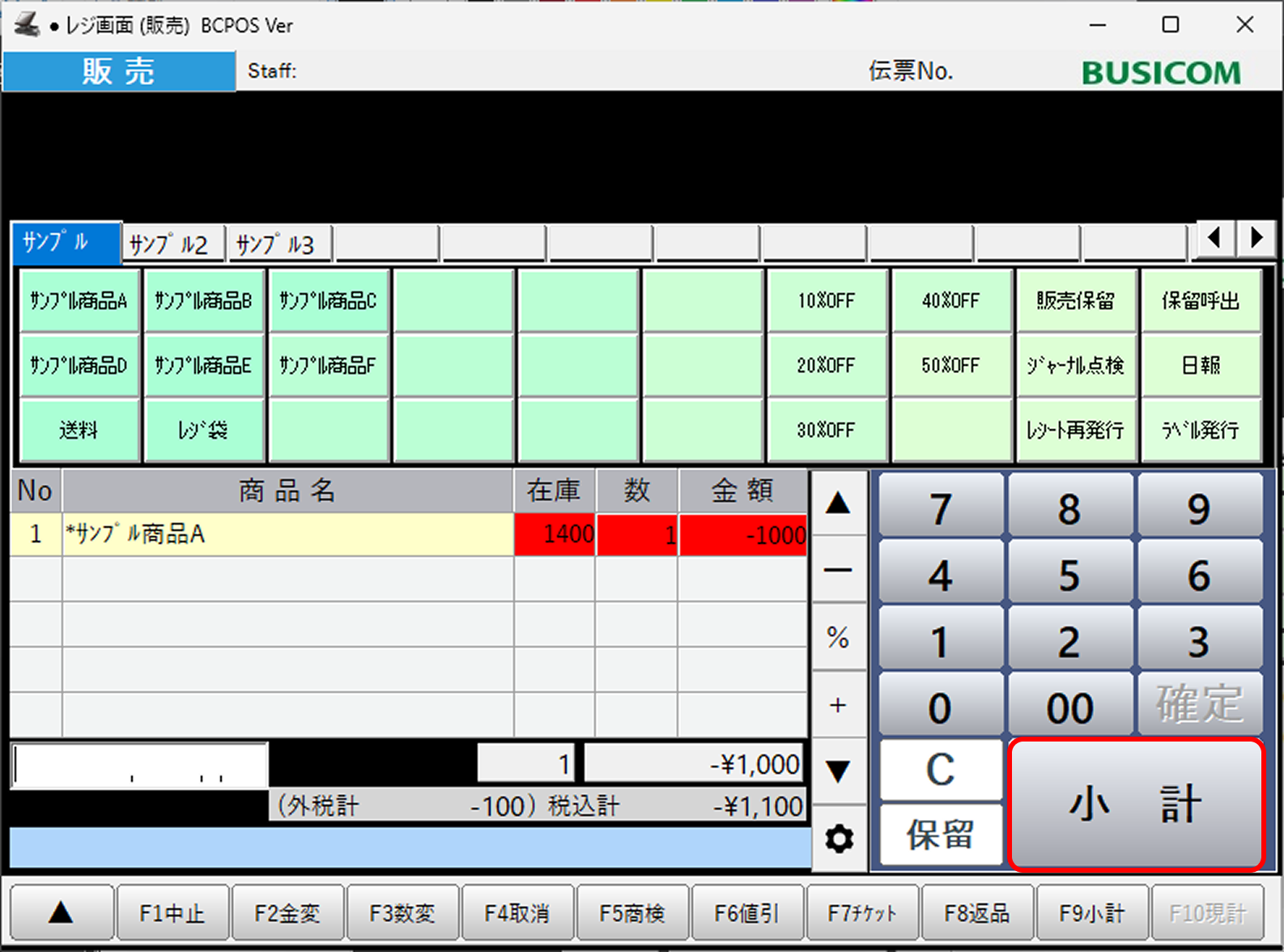This screenshot has height=952, width=1284.
Task: Select the サンプル商品A row in list
Action: click(287, 534)
